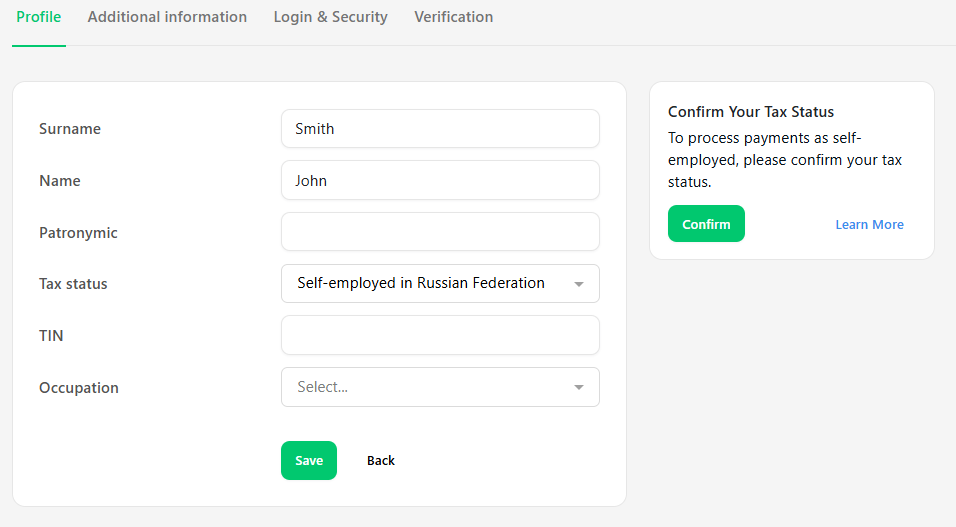Screen dimensions: 956x527
Task: Focus the empty TIN input field
Action: (440, 335)
